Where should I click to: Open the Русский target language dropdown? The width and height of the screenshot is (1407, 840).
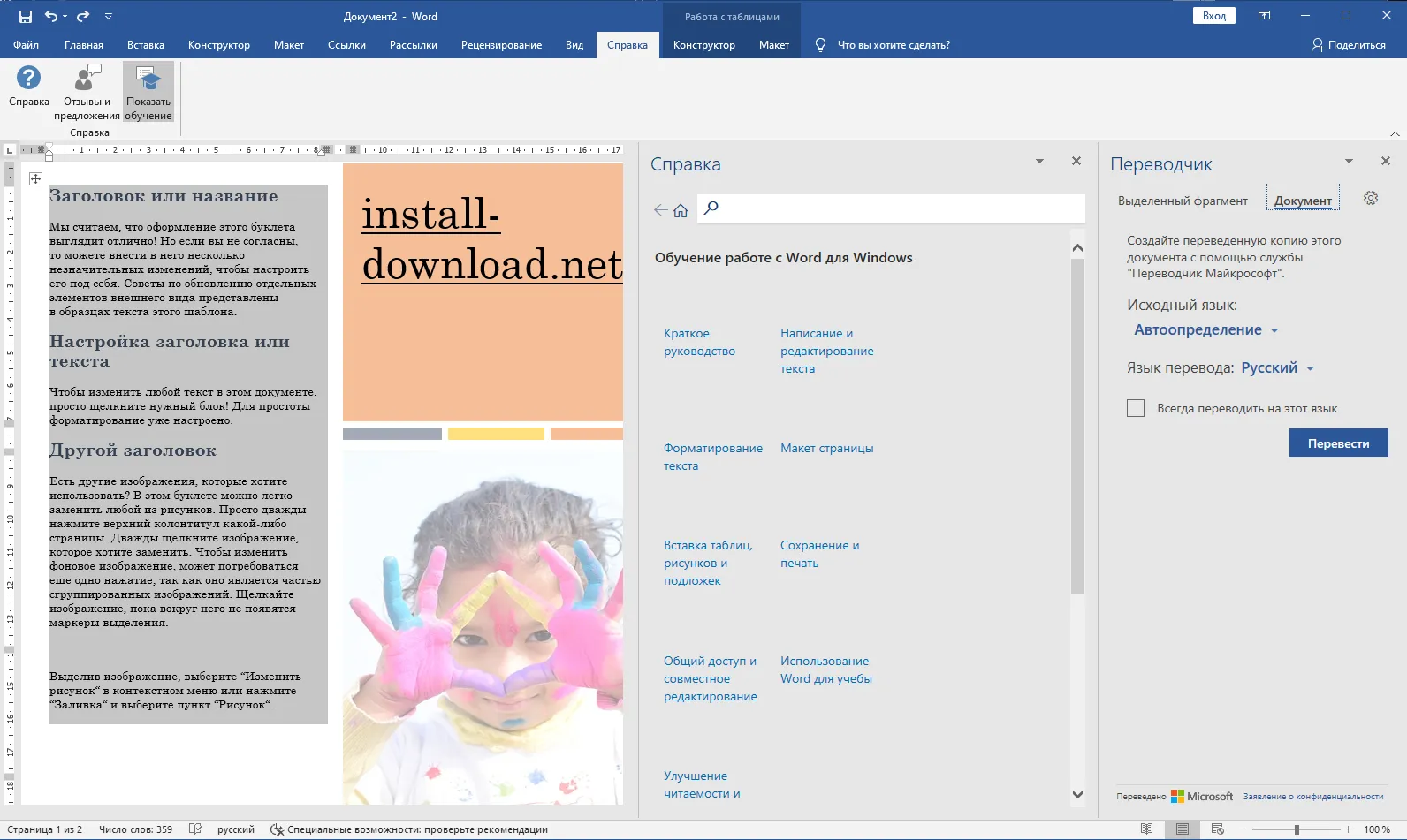1277,368
